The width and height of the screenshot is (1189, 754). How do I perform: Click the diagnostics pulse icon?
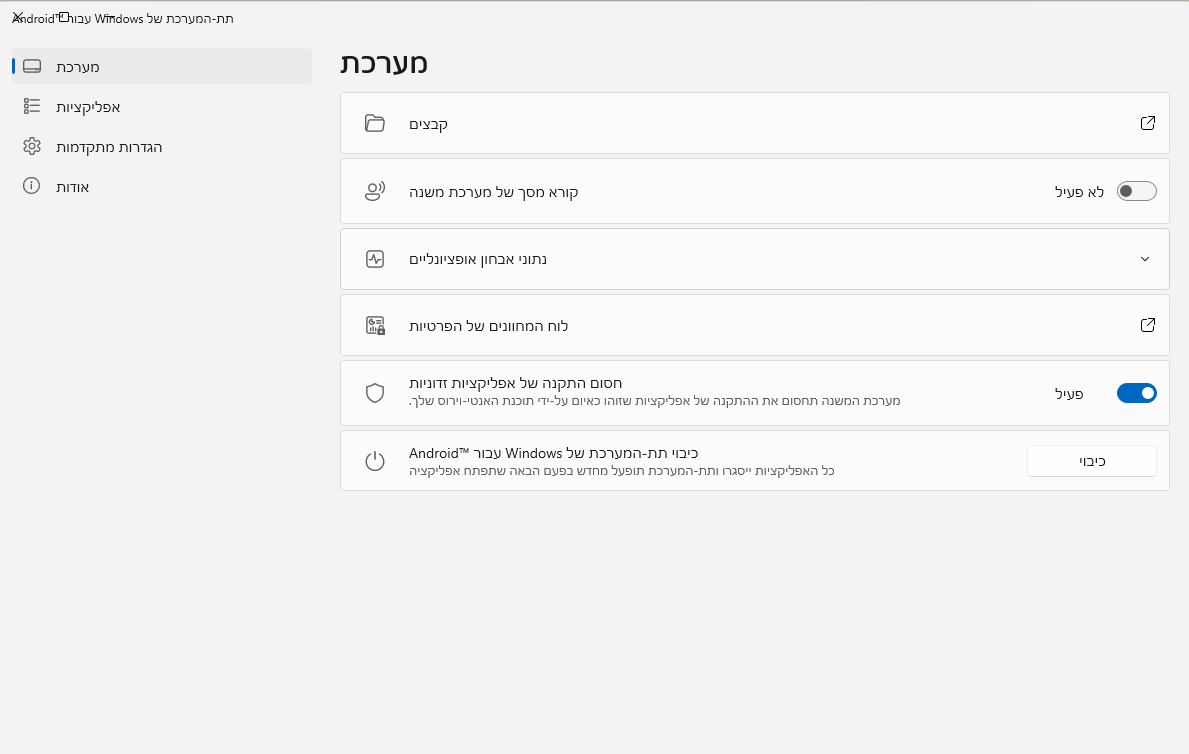[x=375, y=259]
